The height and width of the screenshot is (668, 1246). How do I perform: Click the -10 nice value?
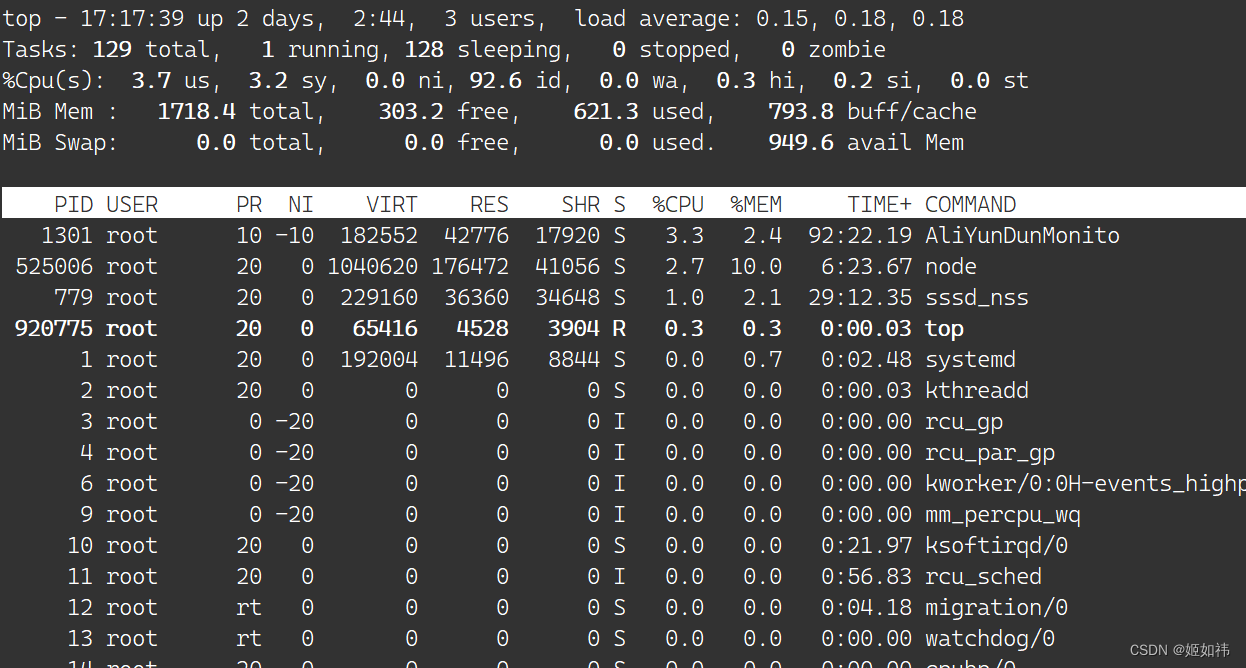click(x=294, y=236)
